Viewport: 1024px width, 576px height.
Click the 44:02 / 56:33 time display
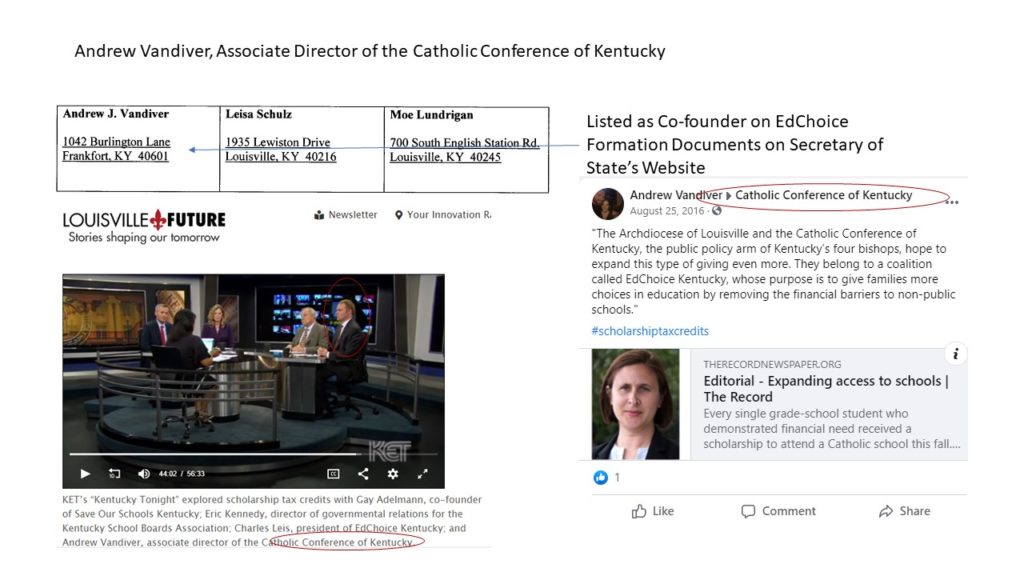click(182, 473)
